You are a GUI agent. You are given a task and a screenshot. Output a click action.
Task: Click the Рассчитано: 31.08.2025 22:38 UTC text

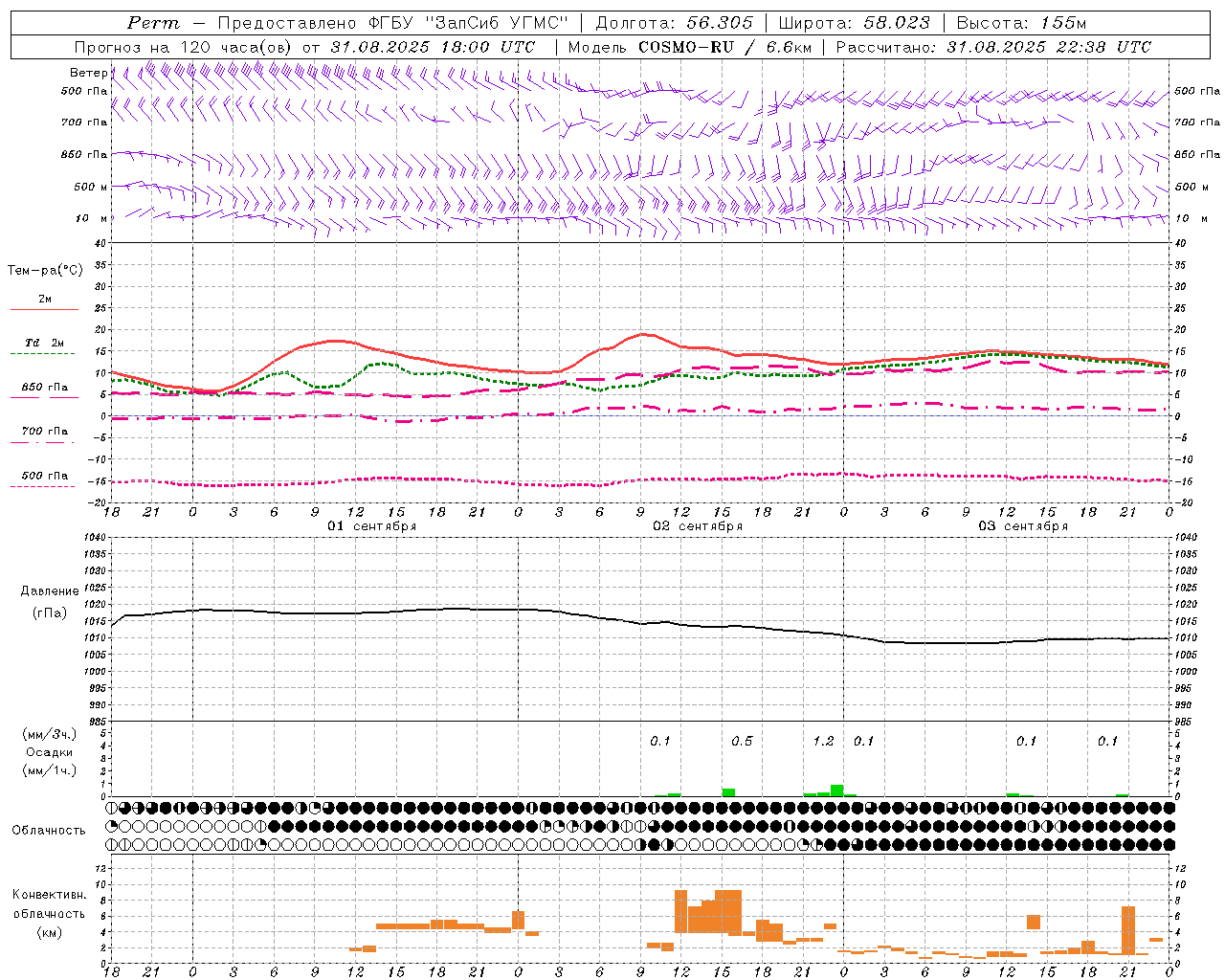tap(993, 47)
